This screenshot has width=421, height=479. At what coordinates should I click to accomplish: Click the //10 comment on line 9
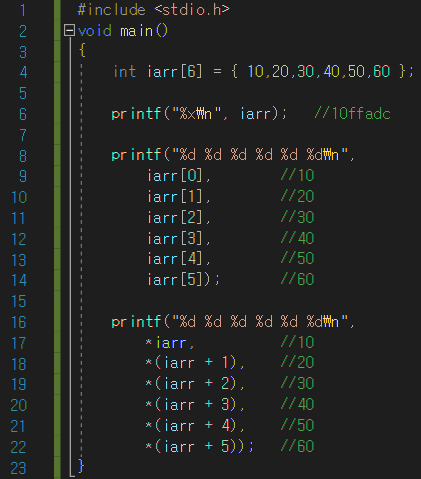(297, 175)
